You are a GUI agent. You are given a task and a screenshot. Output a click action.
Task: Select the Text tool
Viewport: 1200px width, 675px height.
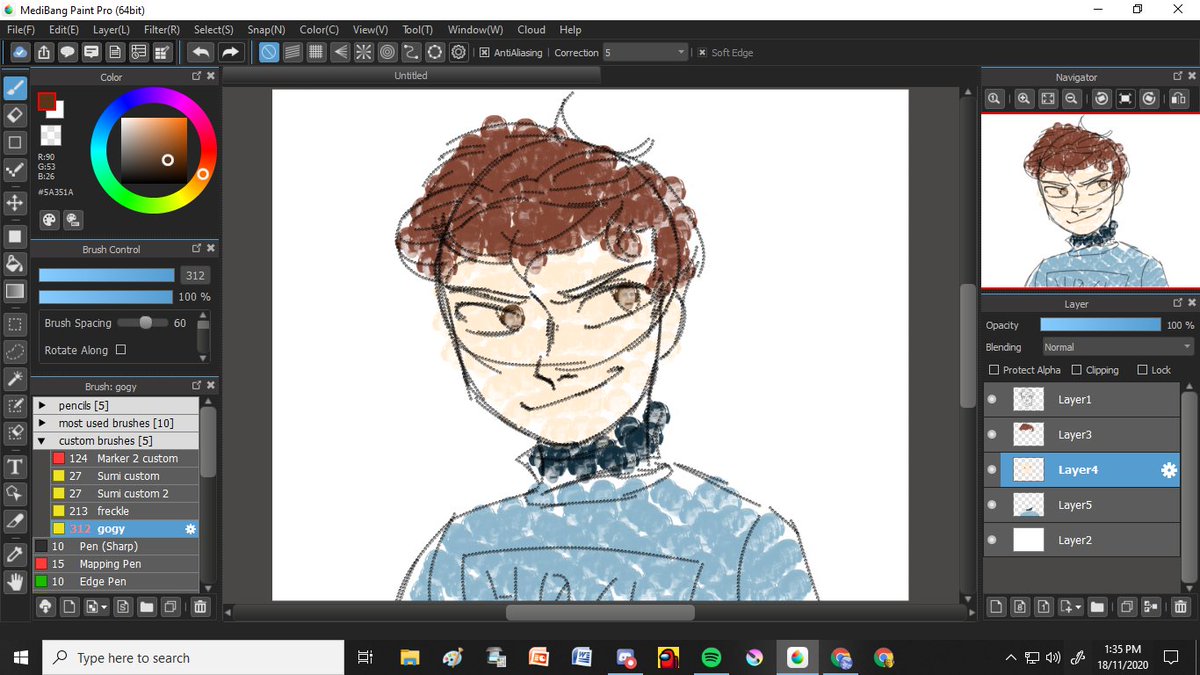pyautogui.click(x=15, y=467)
